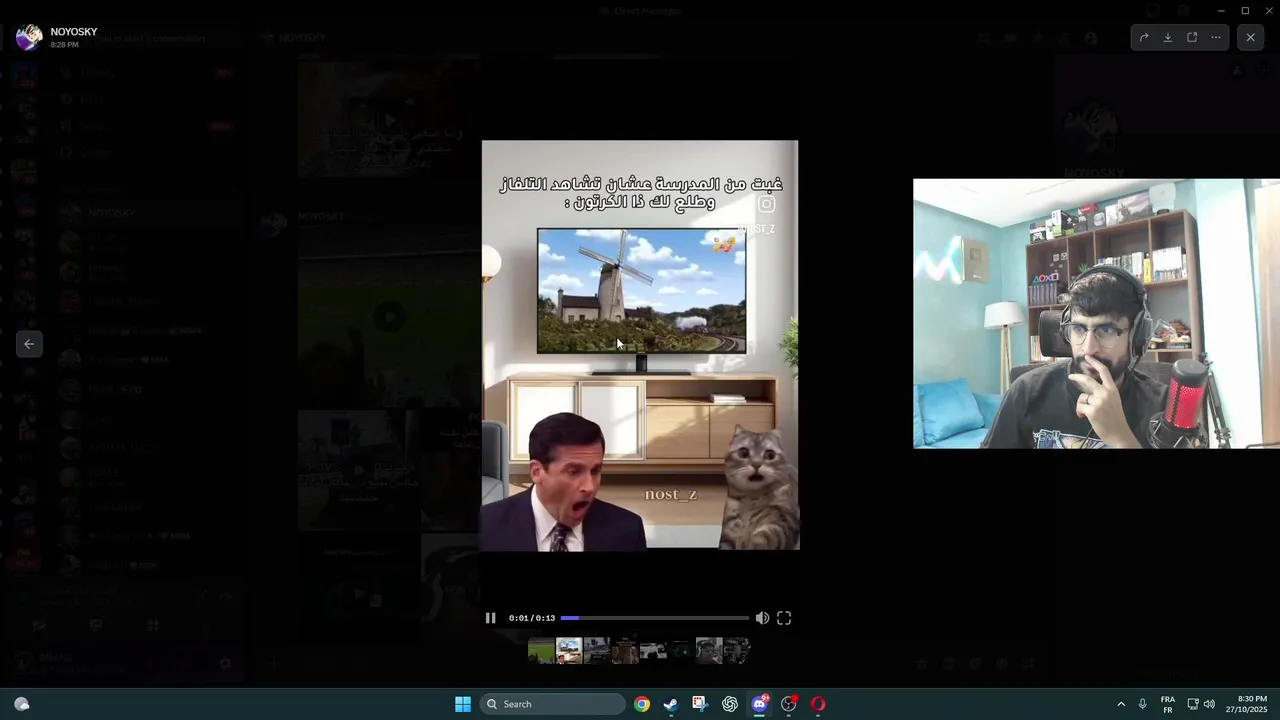Open Google Chrome from taskbar
Image resolution: width=1280 pixels, height=720 pixels.
coord(642,704)
